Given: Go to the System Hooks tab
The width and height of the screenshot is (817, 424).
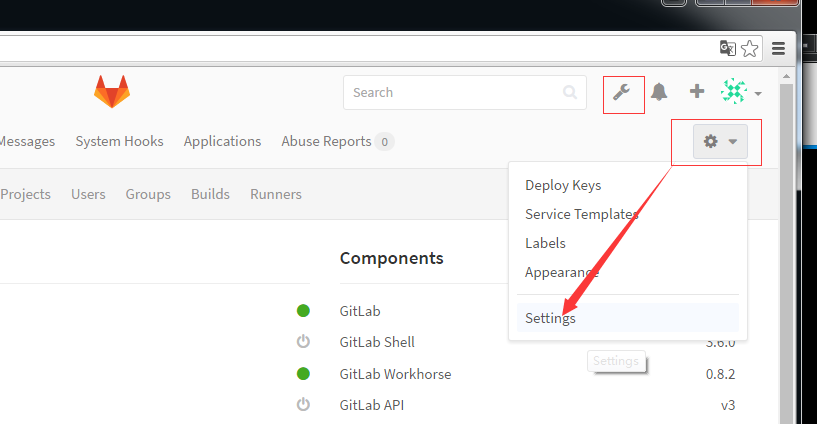Looking at the screenshot, I should (x=119, y=141).
